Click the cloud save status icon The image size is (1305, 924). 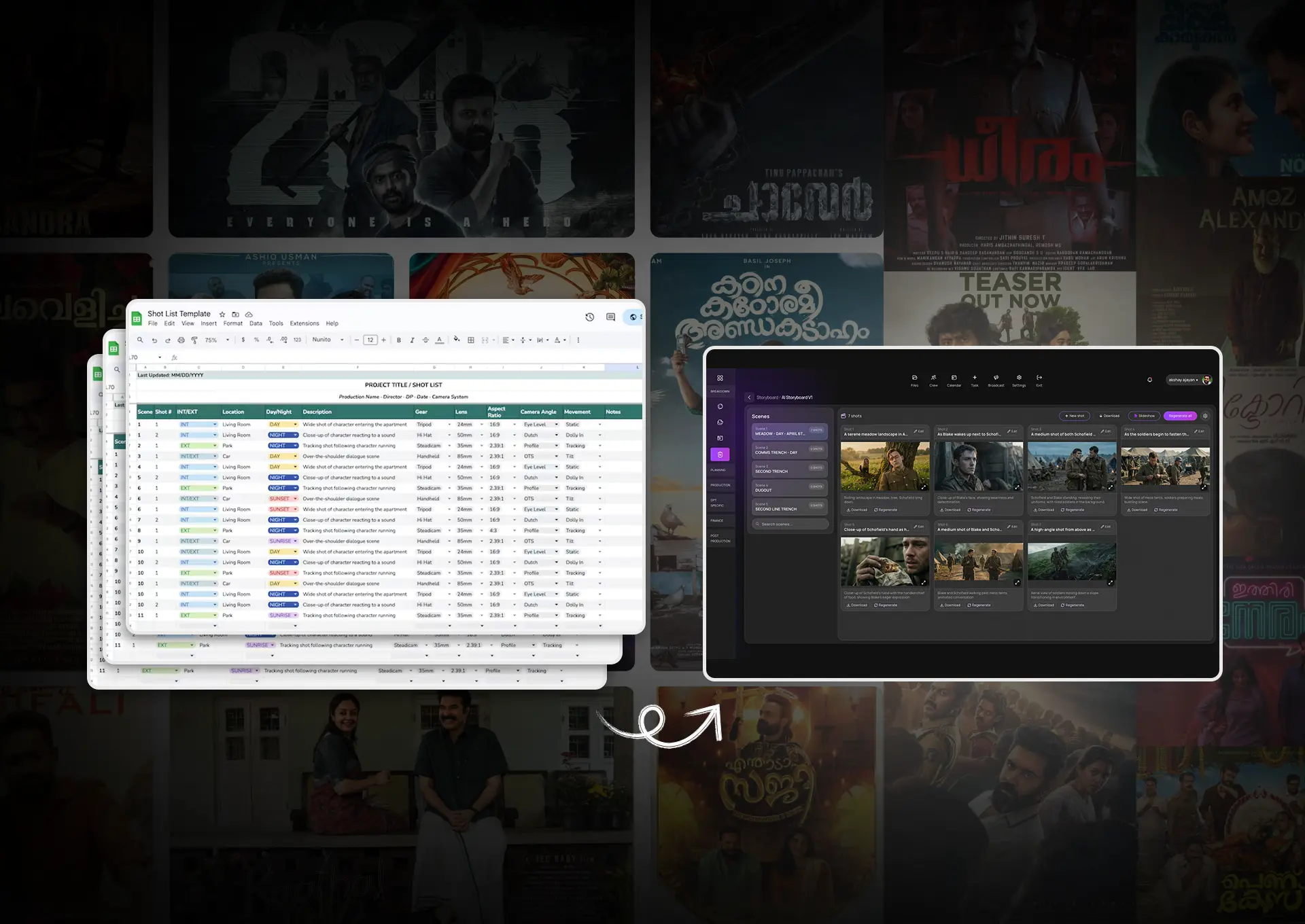click(x=249, y=315)
